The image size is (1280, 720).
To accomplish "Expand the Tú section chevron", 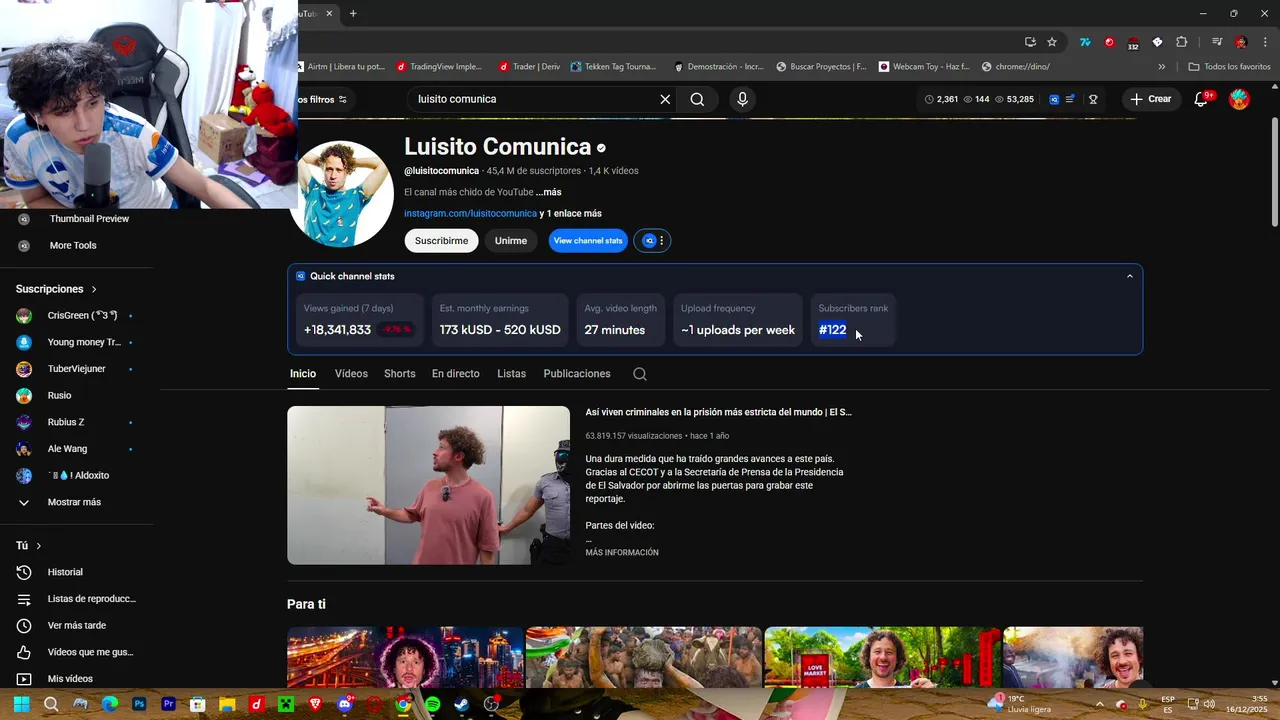I will point(39,546).
